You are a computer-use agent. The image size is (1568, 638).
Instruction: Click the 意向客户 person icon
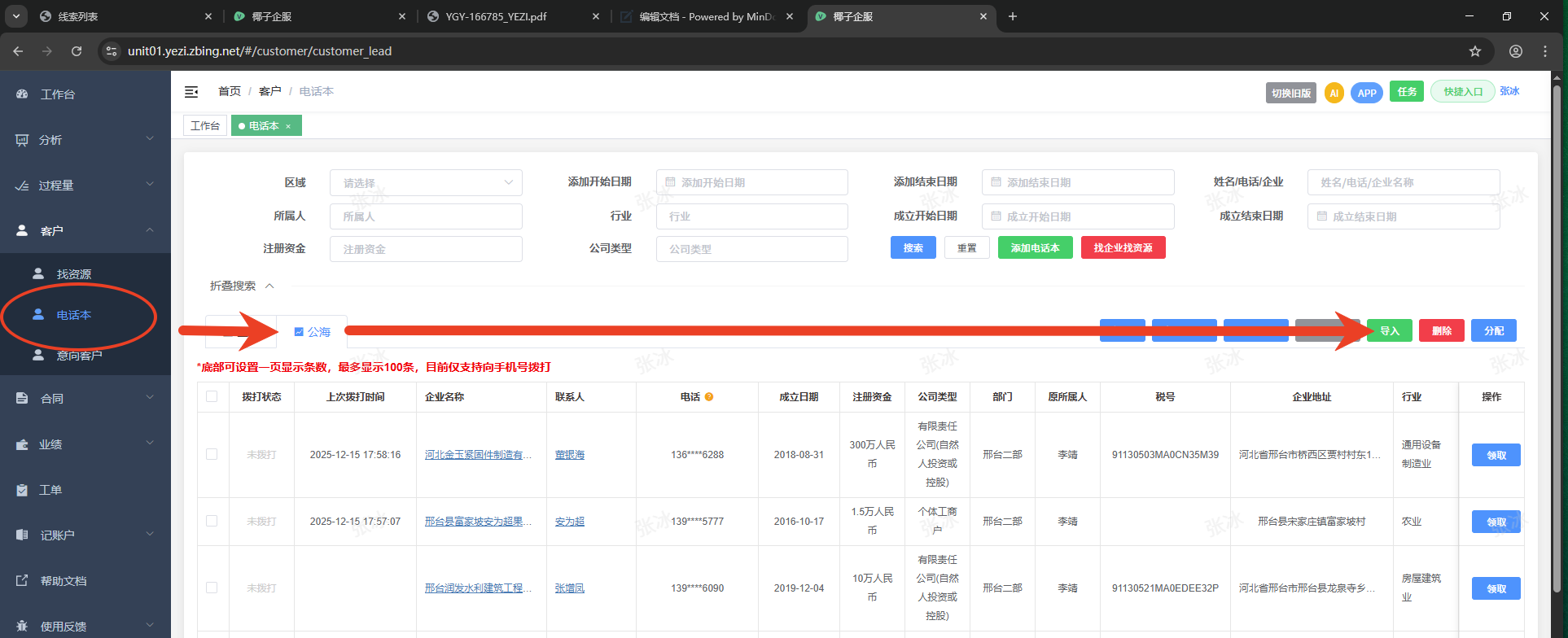click(38, 355)
